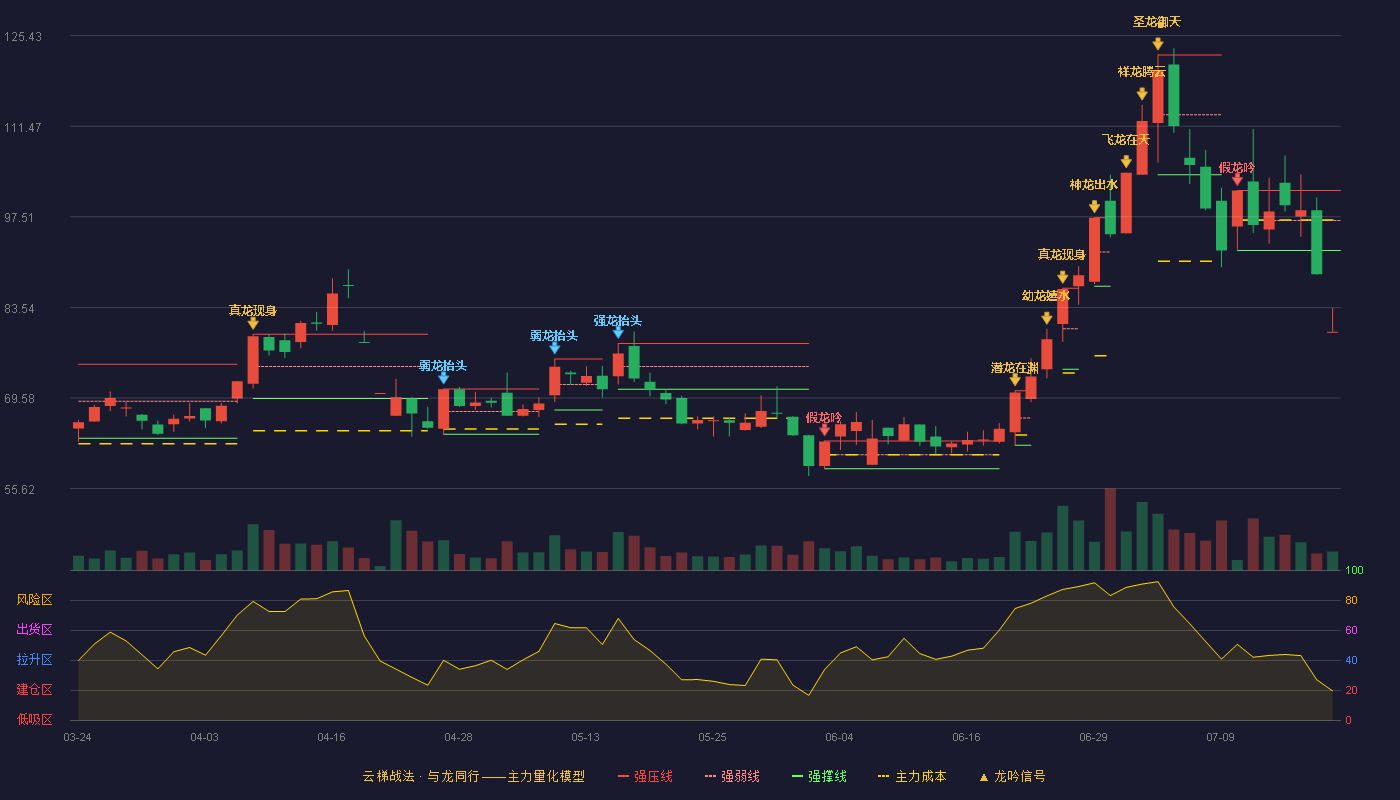
Task: Click the magenta 60 indicator scale label
Action: (x=1351, y=630)
